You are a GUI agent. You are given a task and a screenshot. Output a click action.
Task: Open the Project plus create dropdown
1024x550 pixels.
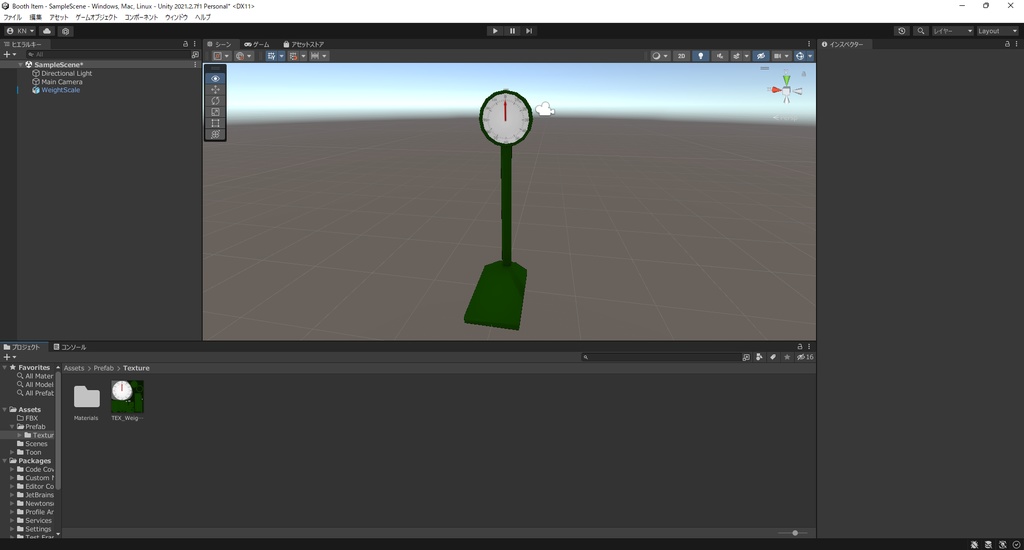click(10, 357)
